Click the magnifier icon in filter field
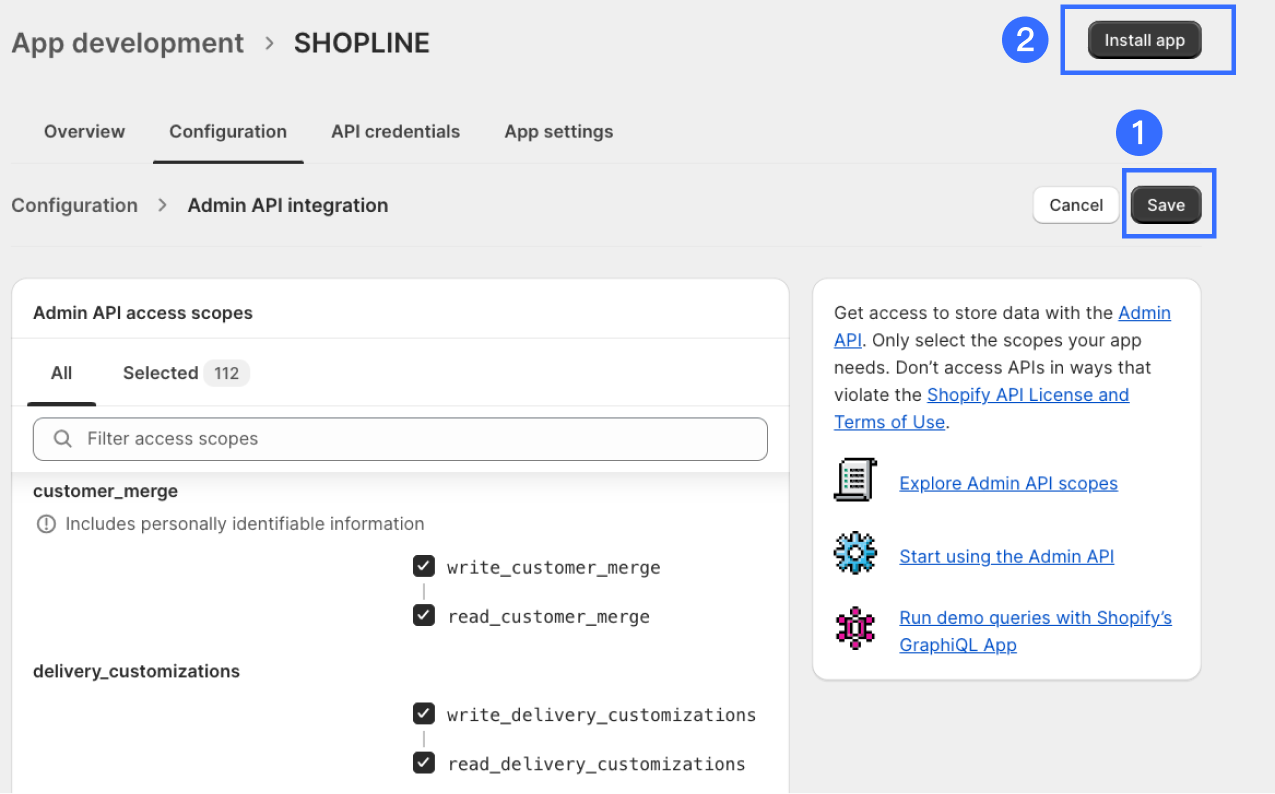This screenshot has width=1275, height=794. tap(62, 439)
